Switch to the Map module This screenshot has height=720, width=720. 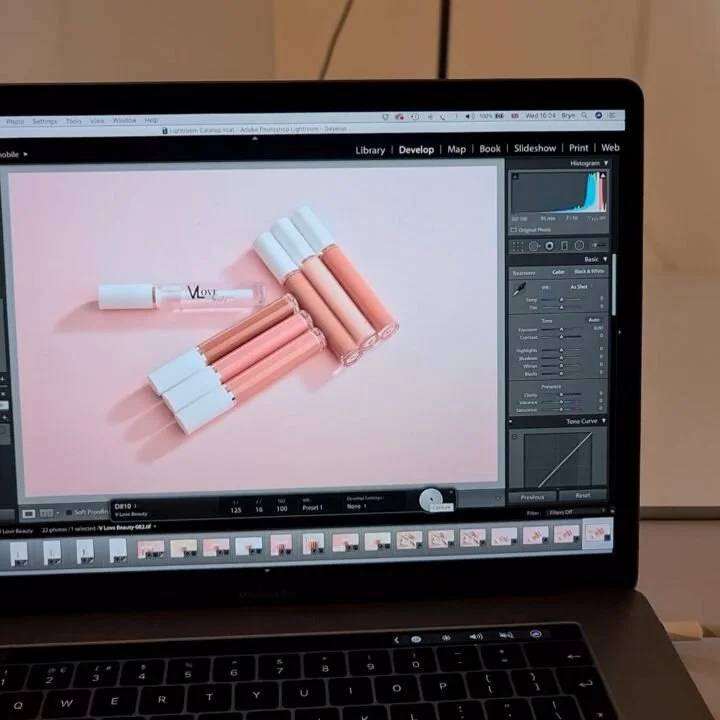(x=456, y=149)
